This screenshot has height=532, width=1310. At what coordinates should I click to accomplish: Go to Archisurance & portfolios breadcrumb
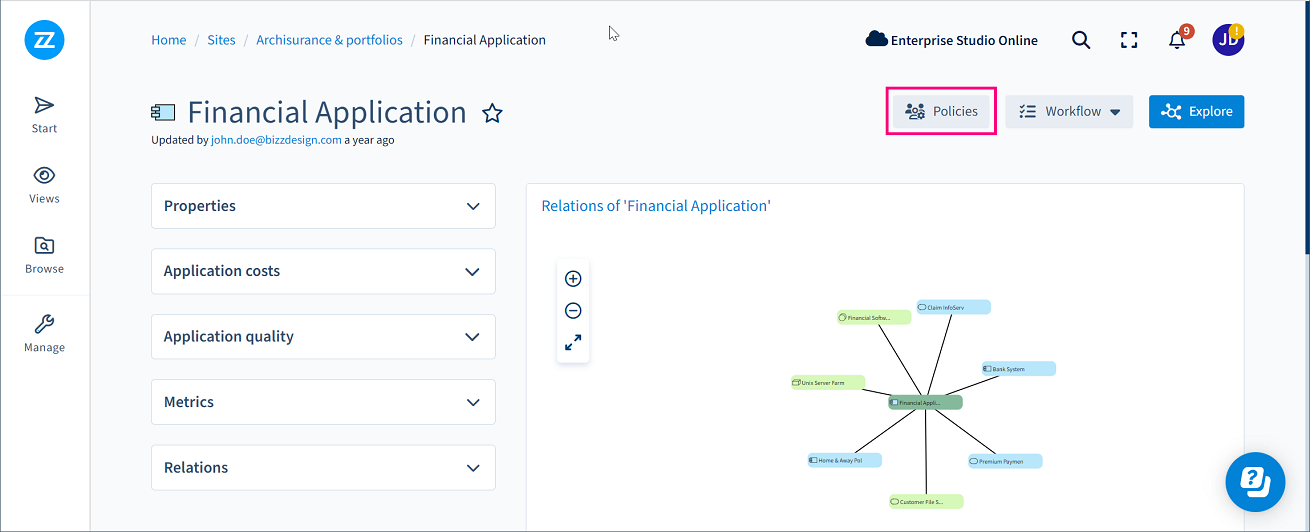coord(329,40)
